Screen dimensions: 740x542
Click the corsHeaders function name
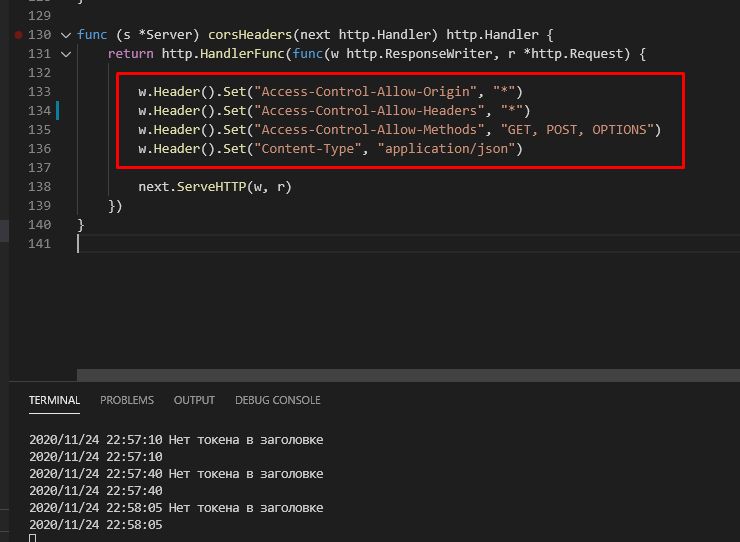coord(250,35)
